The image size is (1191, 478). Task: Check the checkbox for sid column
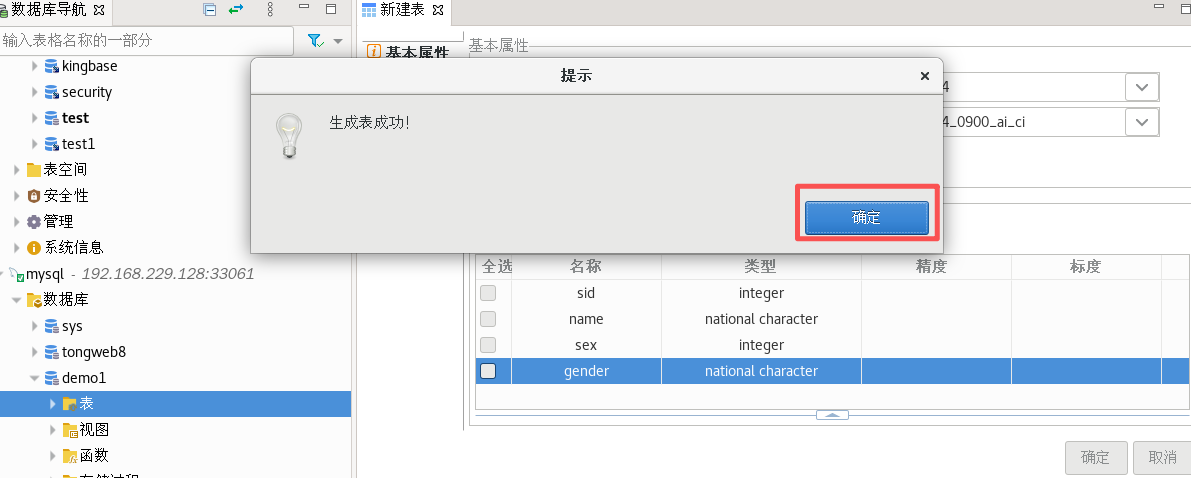488,293
